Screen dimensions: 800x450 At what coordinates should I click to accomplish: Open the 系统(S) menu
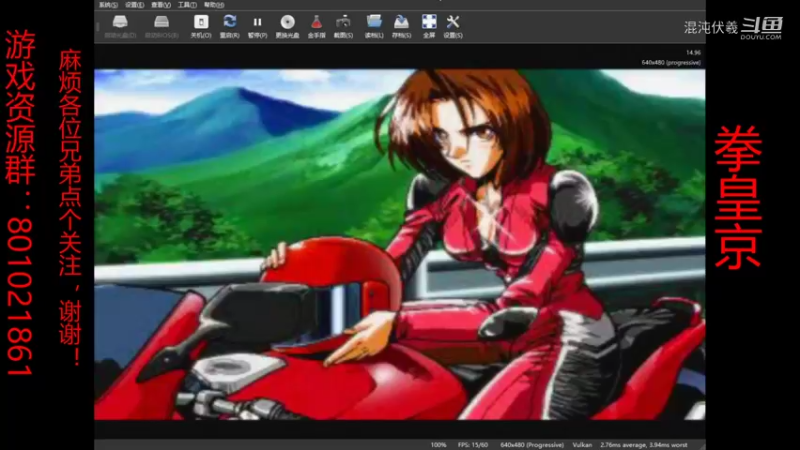pos(108,5)
